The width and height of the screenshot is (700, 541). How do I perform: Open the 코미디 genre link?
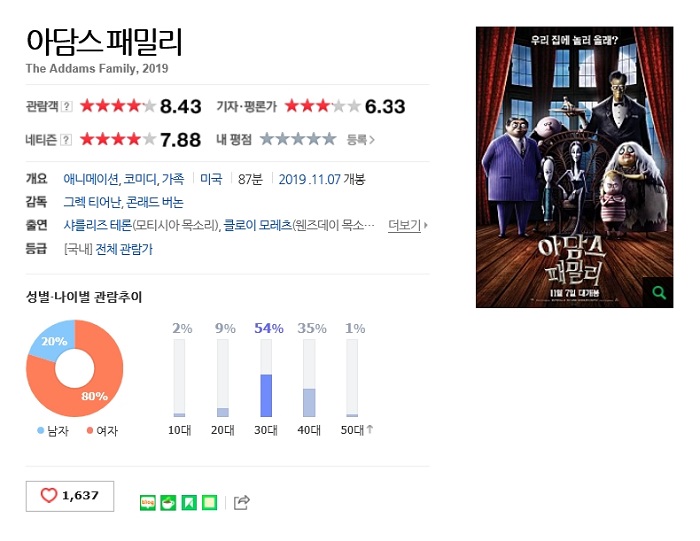pos(140,179)
